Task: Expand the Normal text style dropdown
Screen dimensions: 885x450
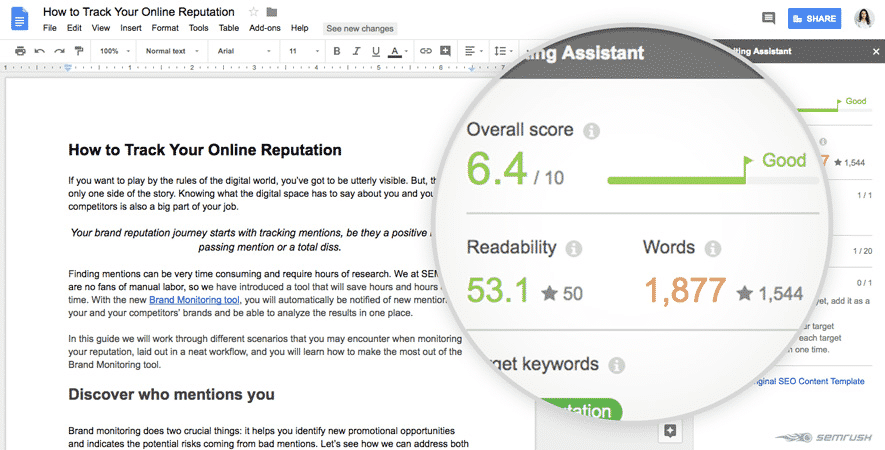Action: tap(171, 50)
